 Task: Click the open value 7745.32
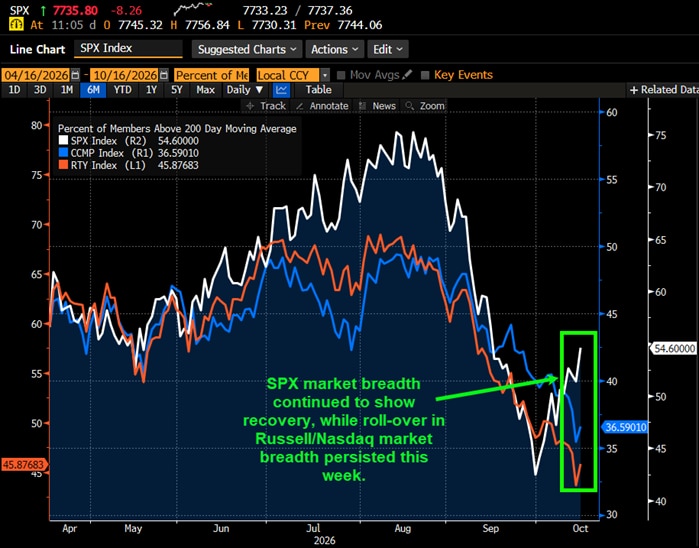point(140,25)
